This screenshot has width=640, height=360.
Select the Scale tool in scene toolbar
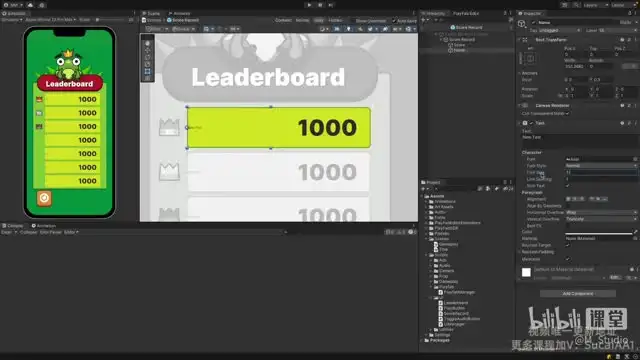pos(147,64)
